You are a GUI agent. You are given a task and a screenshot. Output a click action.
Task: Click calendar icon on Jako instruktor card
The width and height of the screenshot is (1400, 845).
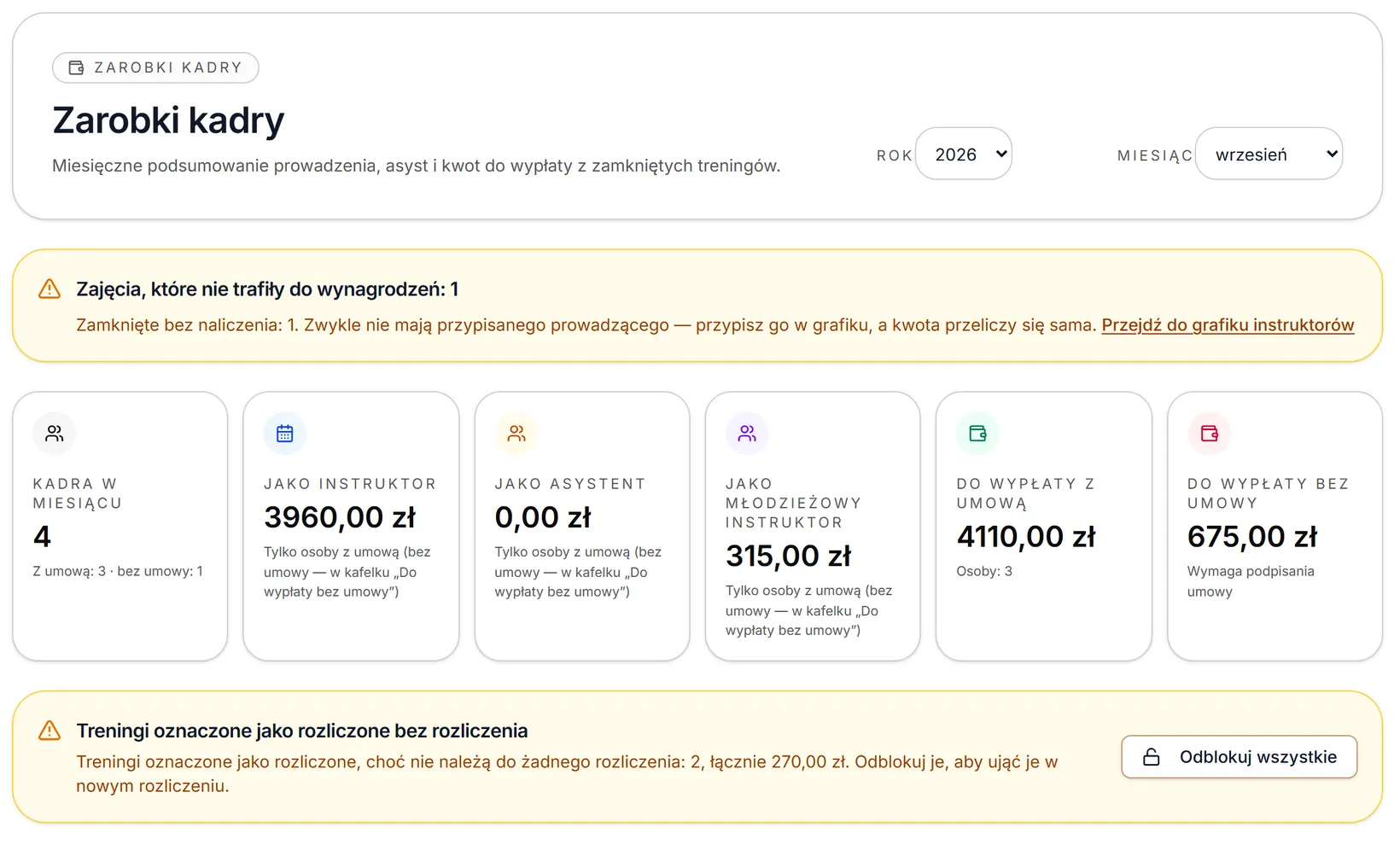click(x=285, y=434)
